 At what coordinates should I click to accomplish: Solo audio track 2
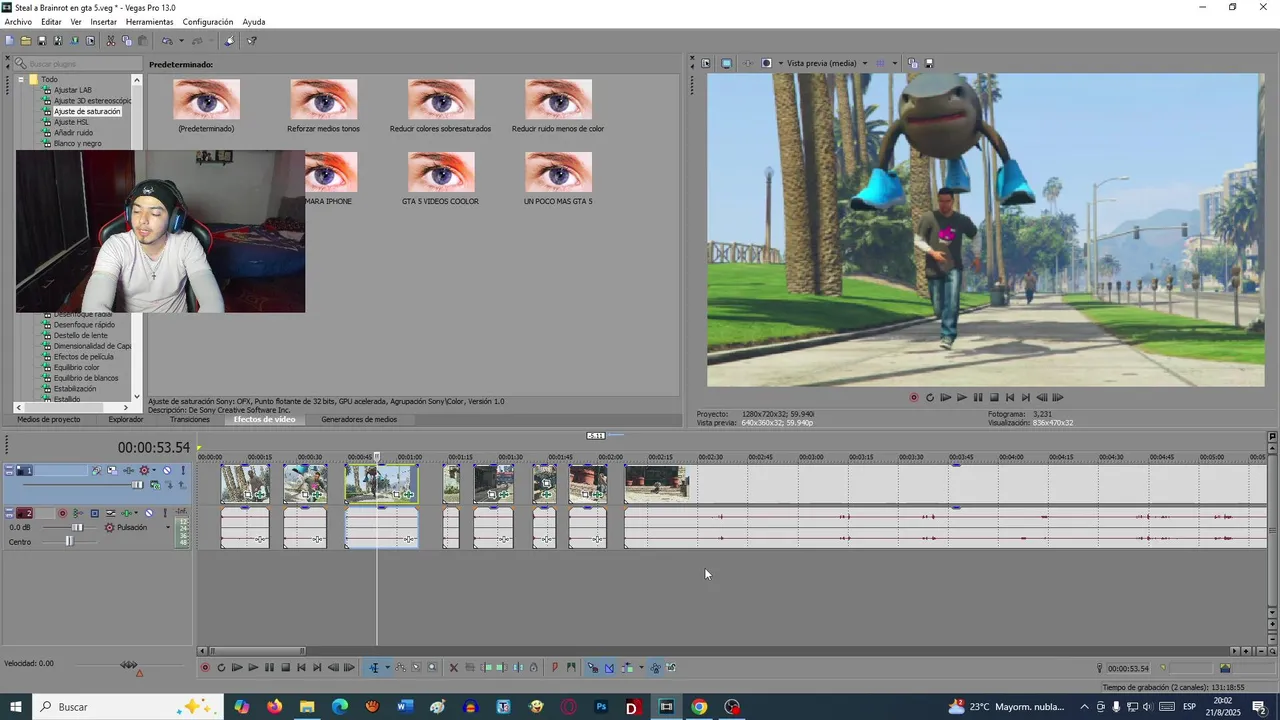(165, 513)
